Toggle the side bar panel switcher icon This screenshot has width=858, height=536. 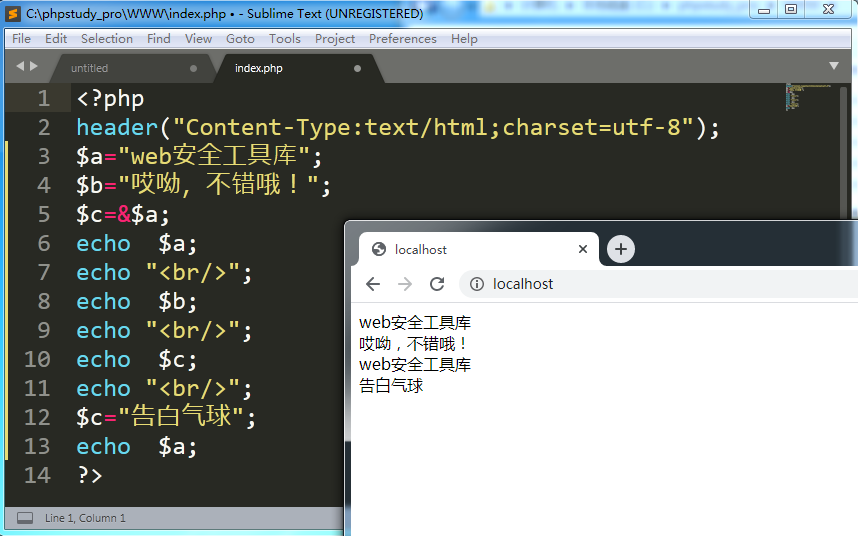25,518
